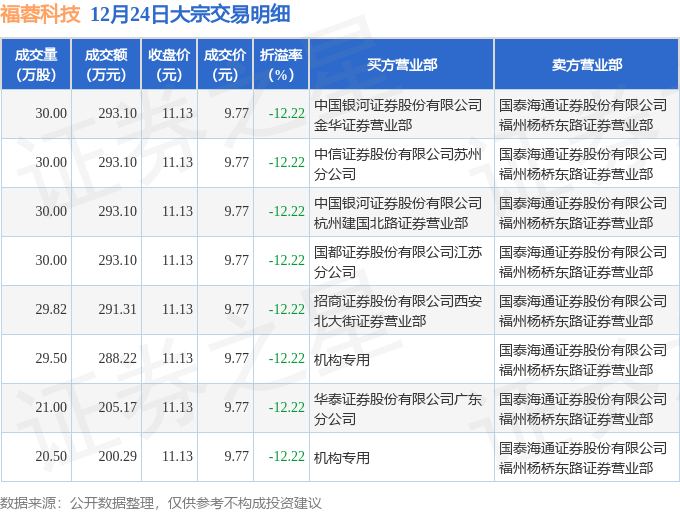This screenshot has width=680, height=512.
Task: Select the 折溢率(%) column header
Action: 281,65
